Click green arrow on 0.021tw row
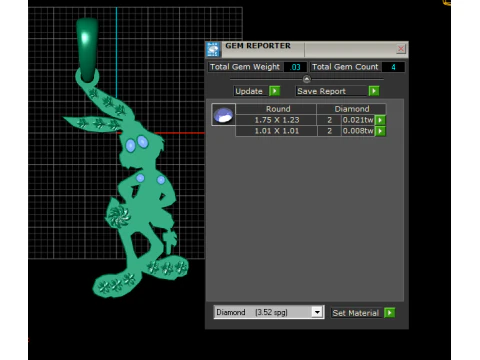The height and width of the screenshot is (360, 480). 380,120
